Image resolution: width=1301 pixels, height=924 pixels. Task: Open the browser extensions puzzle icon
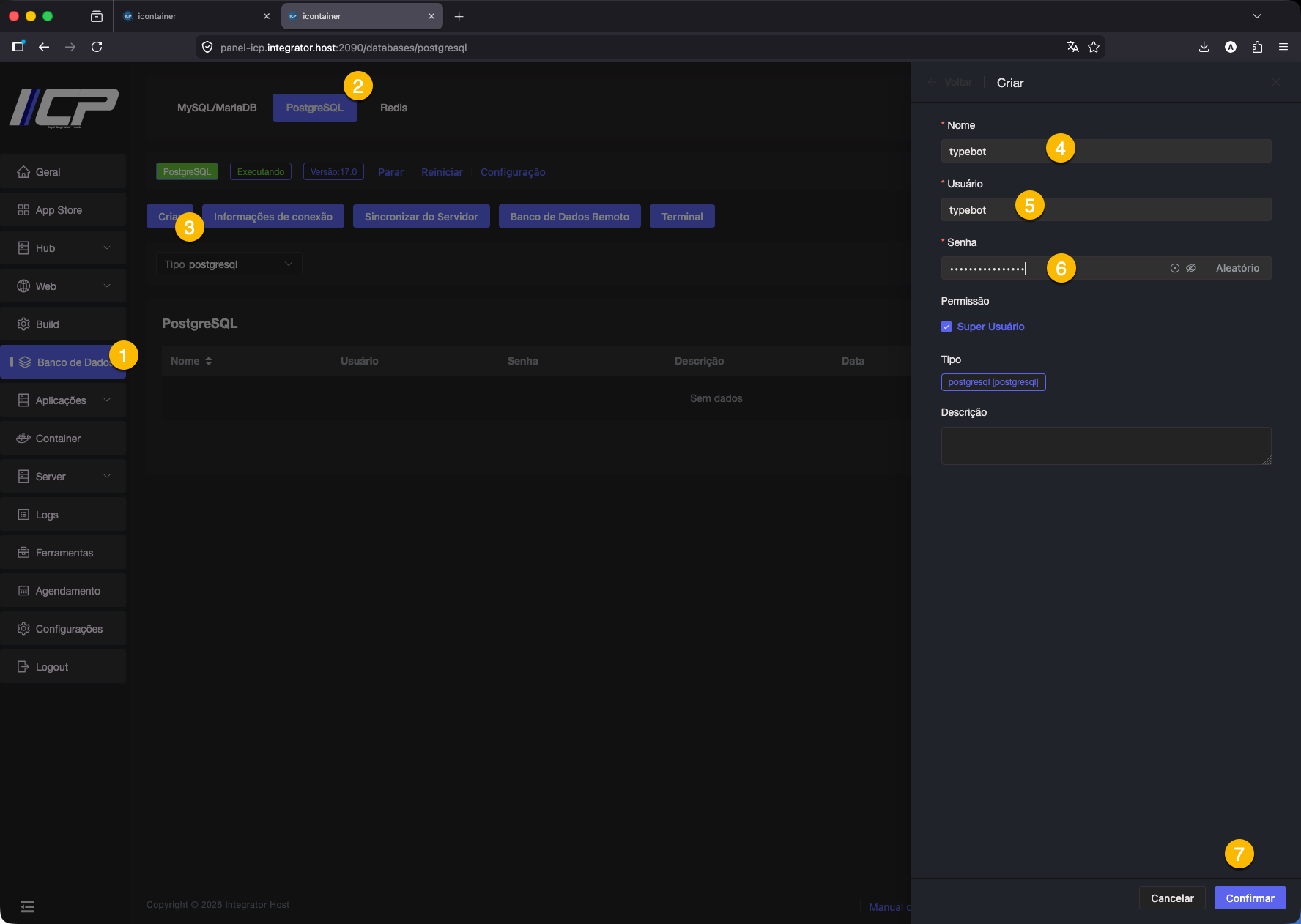click(x=1257, y=47)
